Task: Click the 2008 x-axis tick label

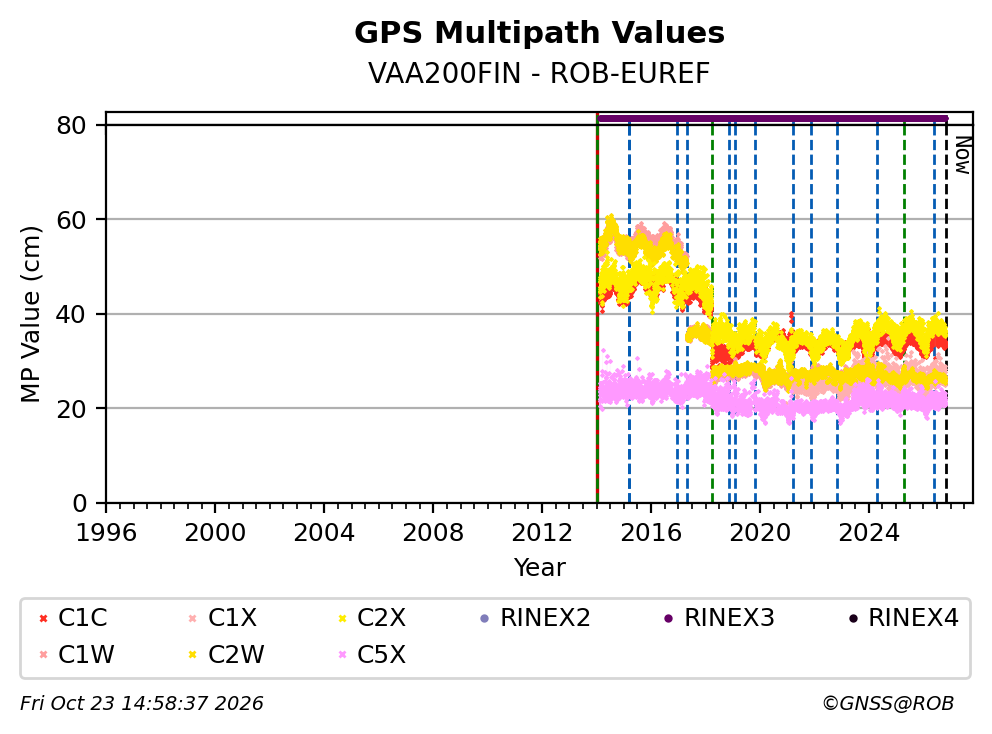Action: [x=433, y=533]
